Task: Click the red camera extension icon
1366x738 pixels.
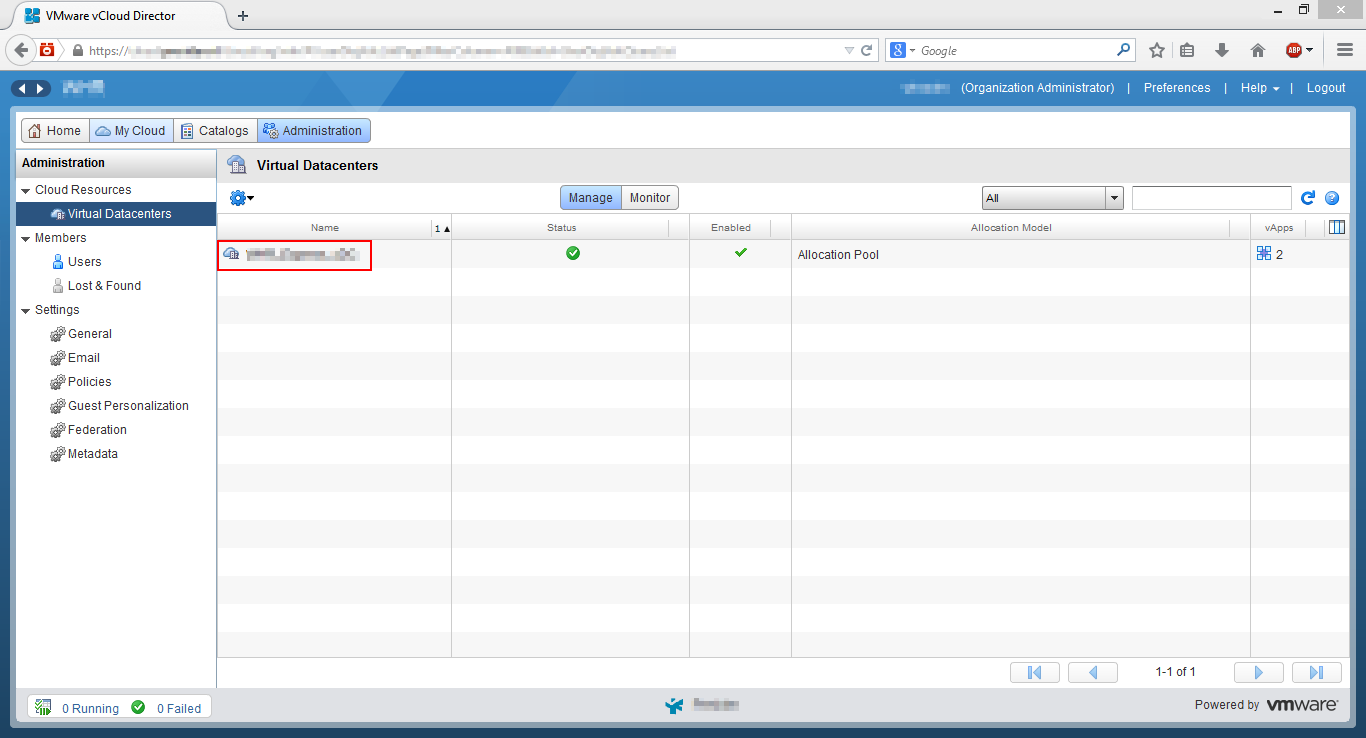Action: point(47,50)
